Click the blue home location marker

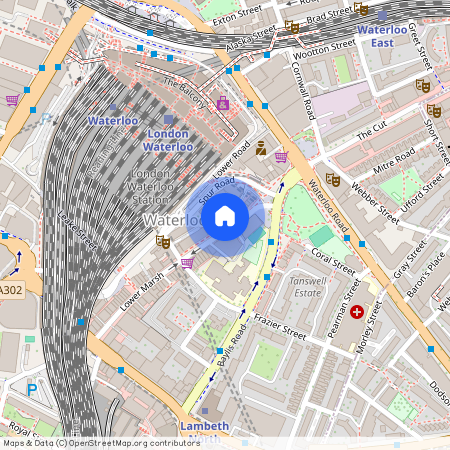coord(225,217)
